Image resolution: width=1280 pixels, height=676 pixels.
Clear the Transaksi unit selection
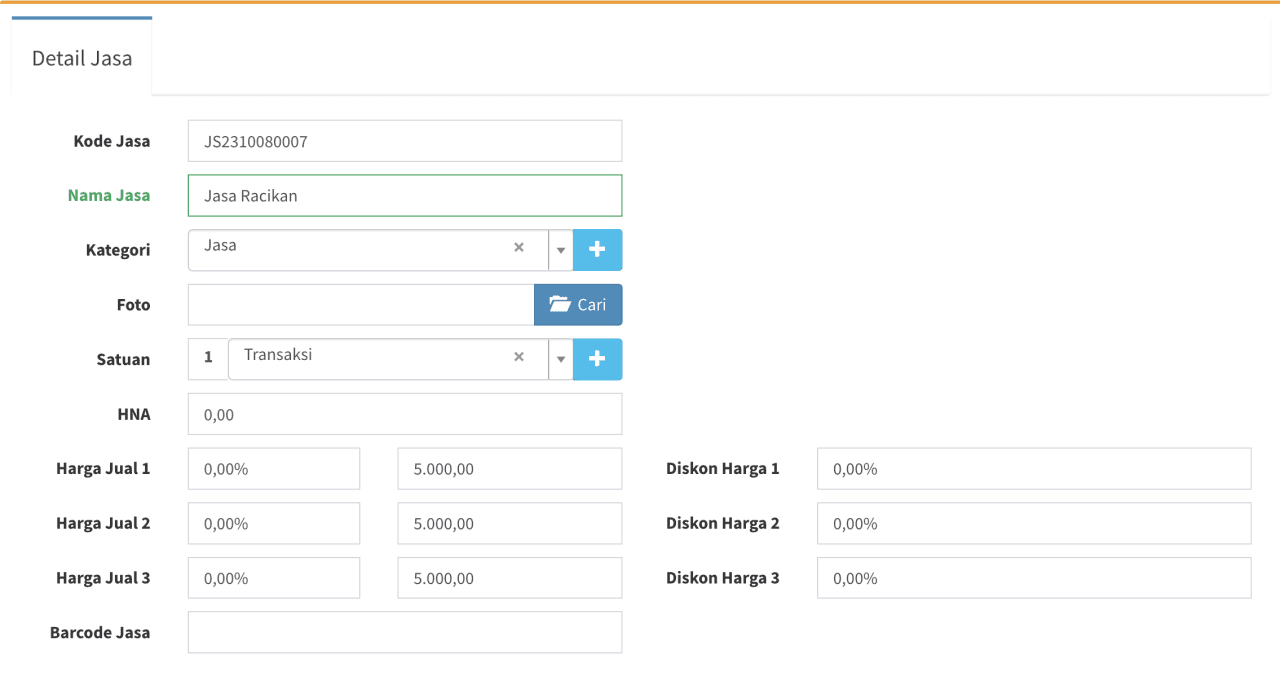pyautogui.click(x=518, y=357)
